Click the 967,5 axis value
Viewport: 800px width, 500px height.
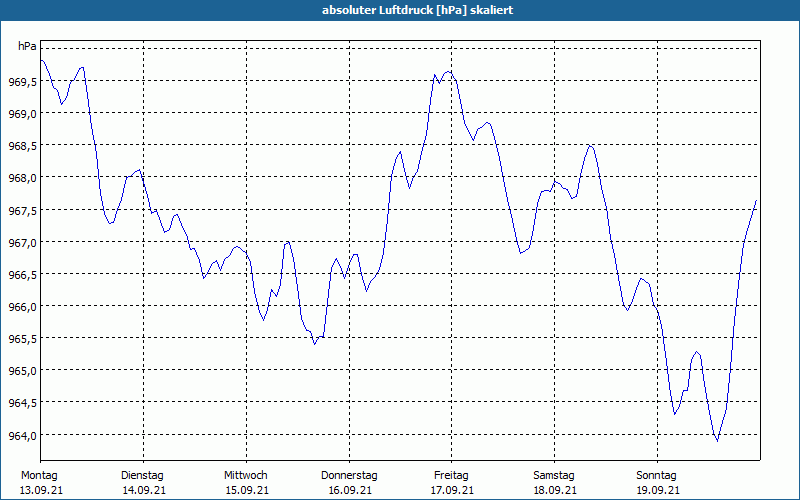[x=23, y=210]
